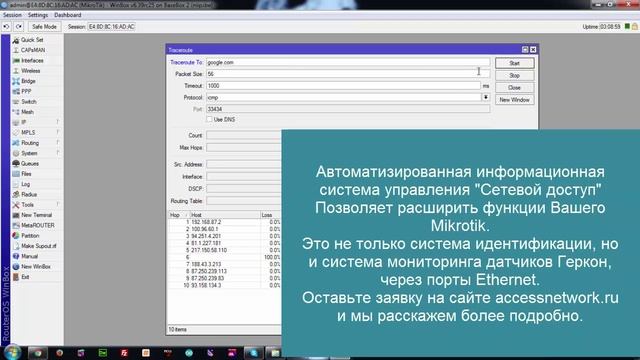Open the Protocol dropdown arrow
640x360 pixels.
[x=486, y=98]
